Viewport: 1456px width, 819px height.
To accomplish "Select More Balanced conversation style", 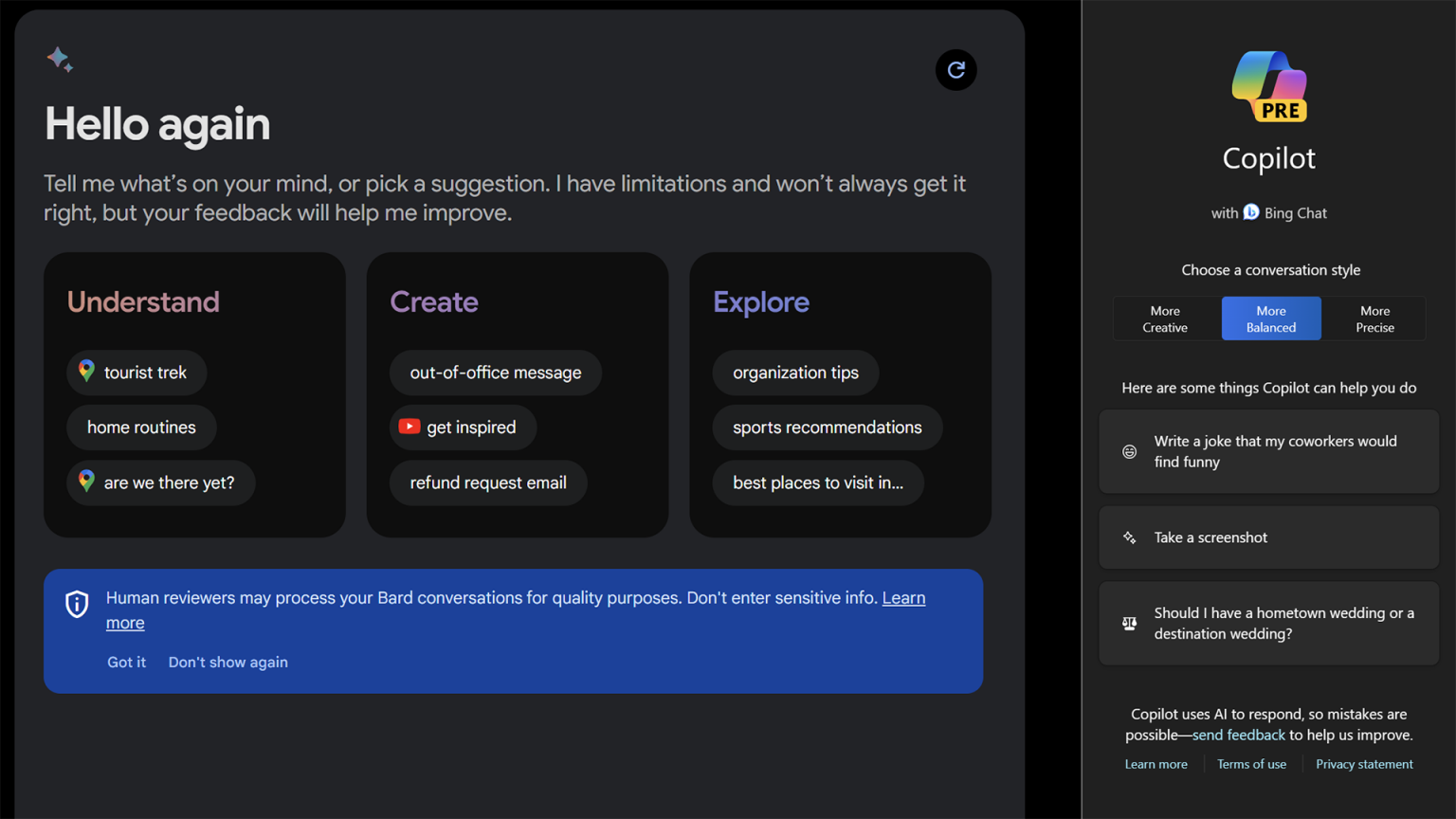I will [1271, 318].
